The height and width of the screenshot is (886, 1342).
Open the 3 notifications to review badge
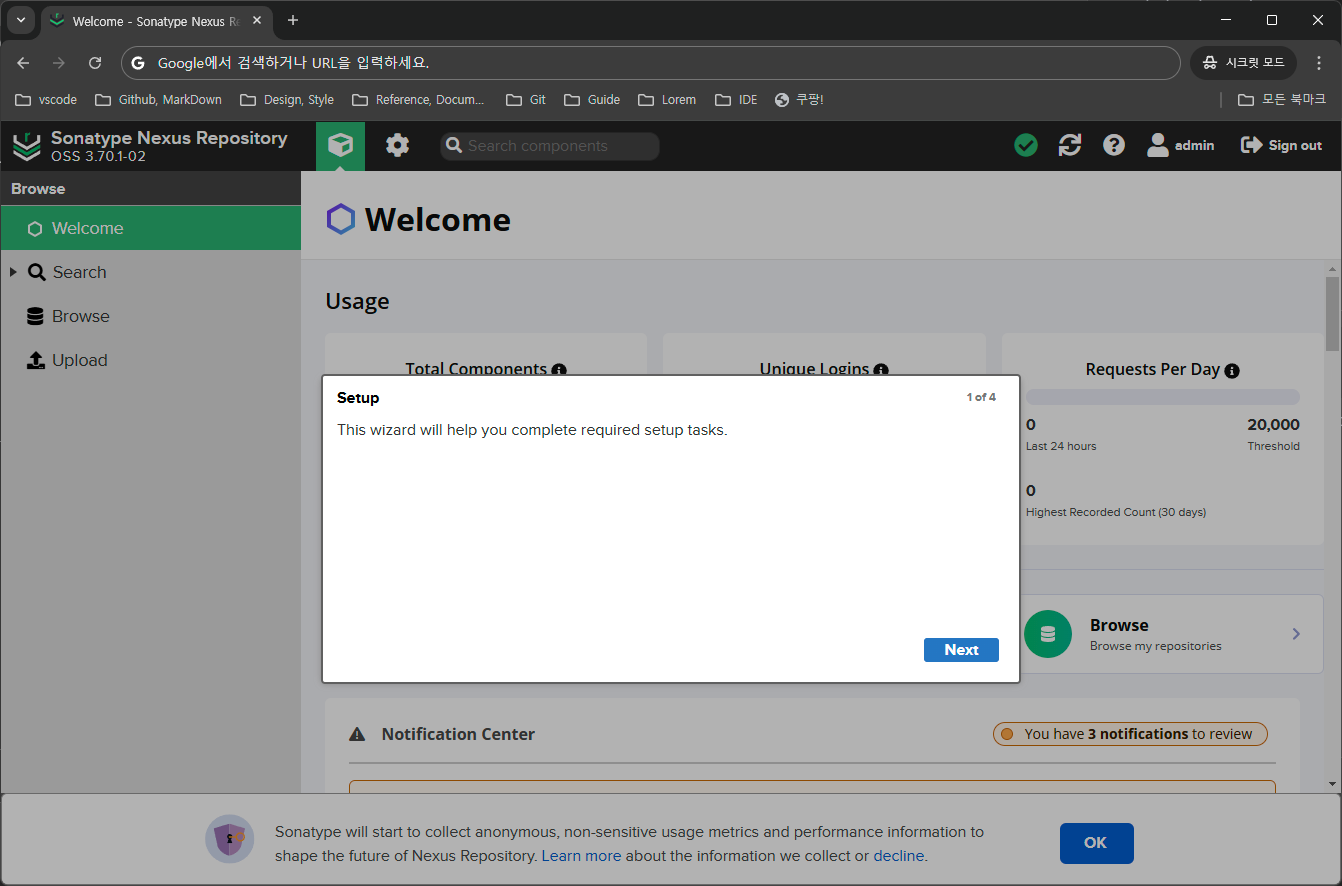click(x=1130, y=734)
